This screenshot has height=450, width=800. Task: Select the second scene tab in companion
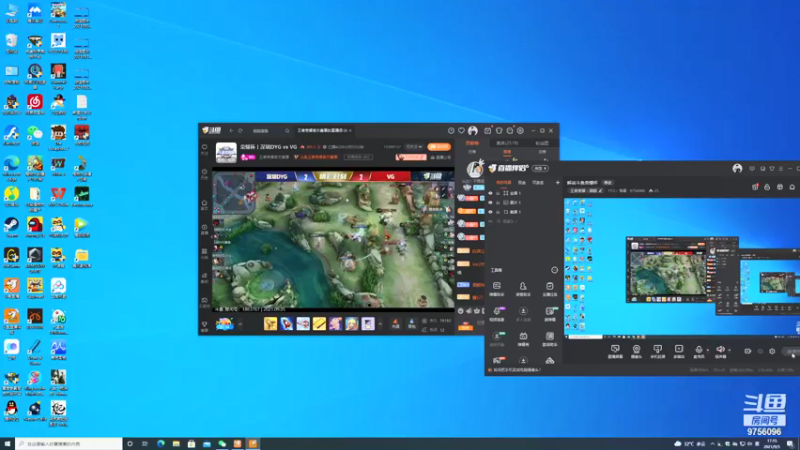522,183
